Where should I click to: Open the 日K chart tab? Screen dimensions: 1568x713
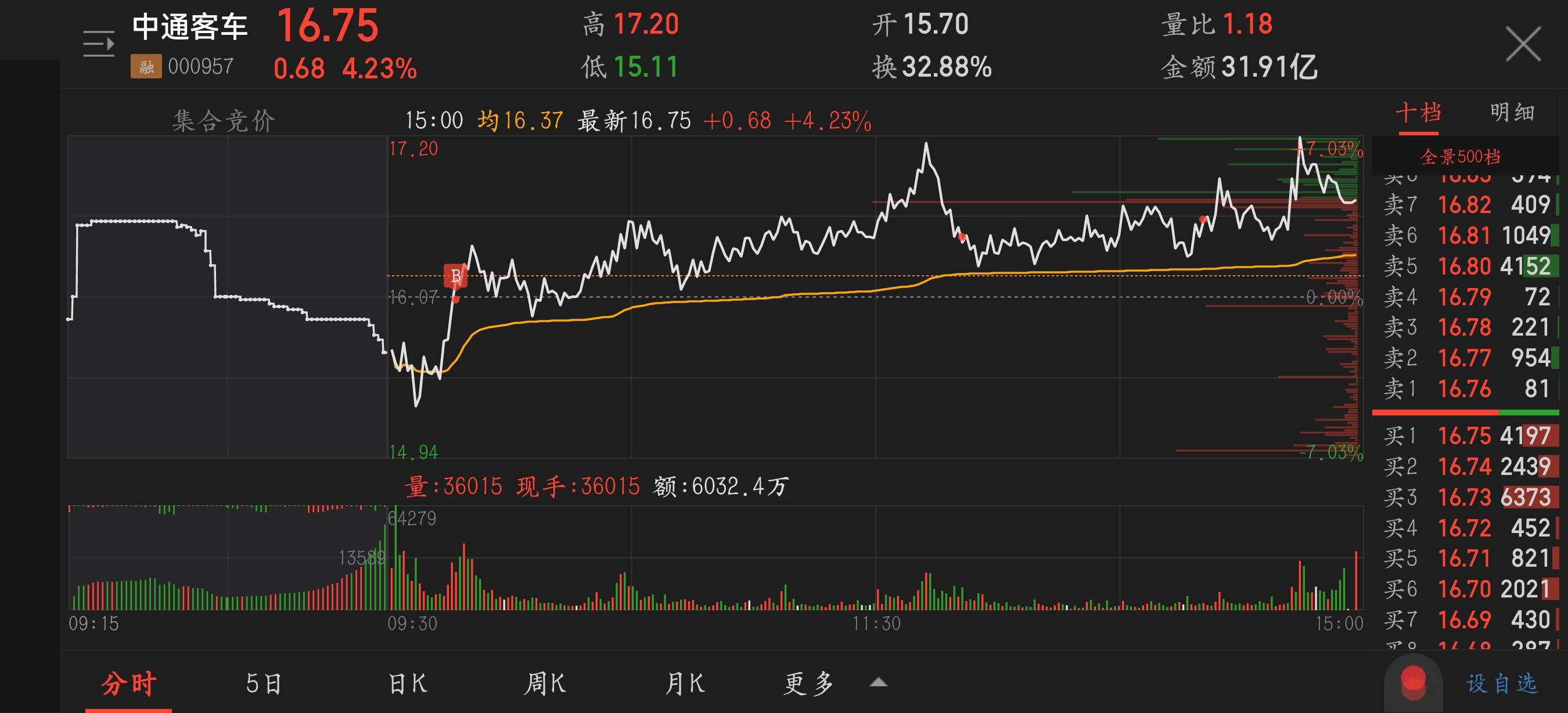click(x=408, y=683)
